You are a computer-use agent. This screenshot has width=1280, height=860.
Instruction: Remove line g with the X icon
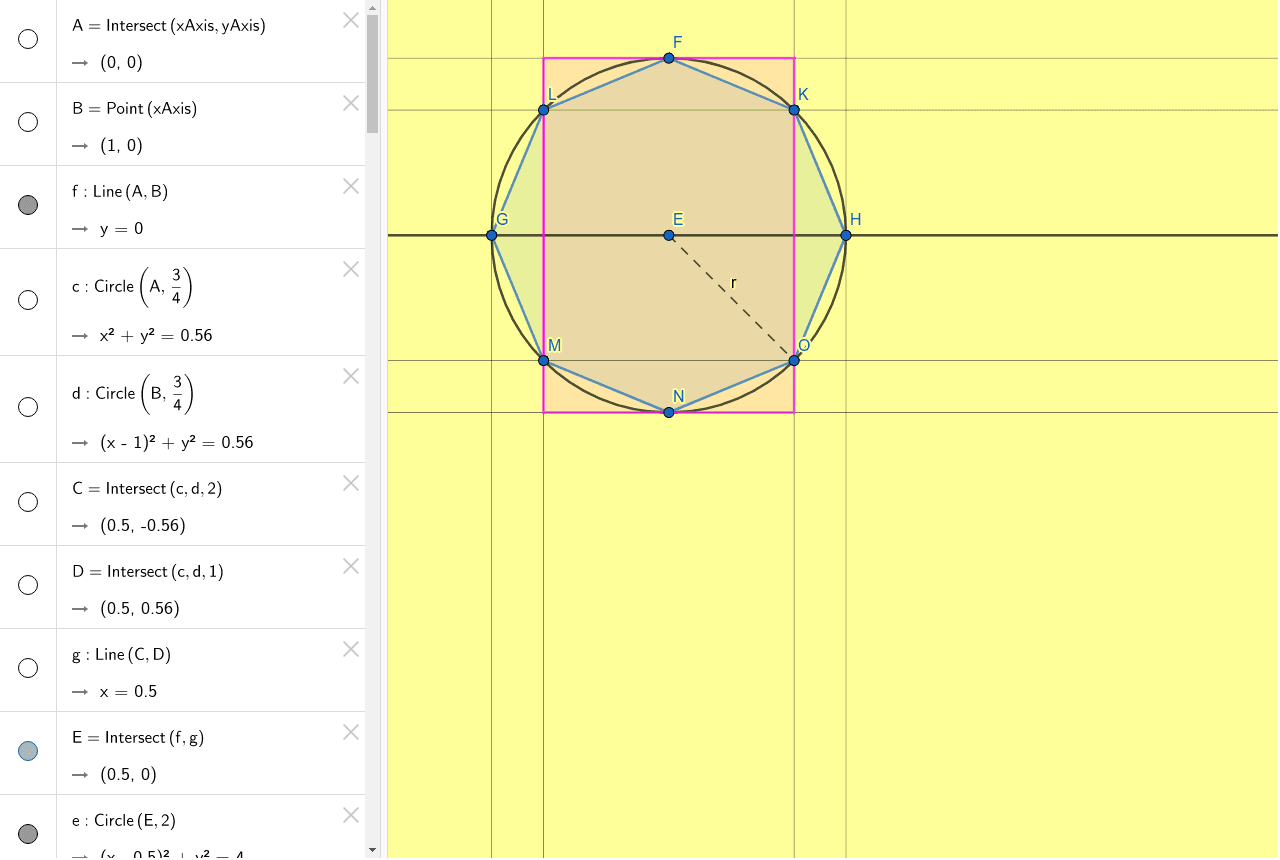click(351, 649)
